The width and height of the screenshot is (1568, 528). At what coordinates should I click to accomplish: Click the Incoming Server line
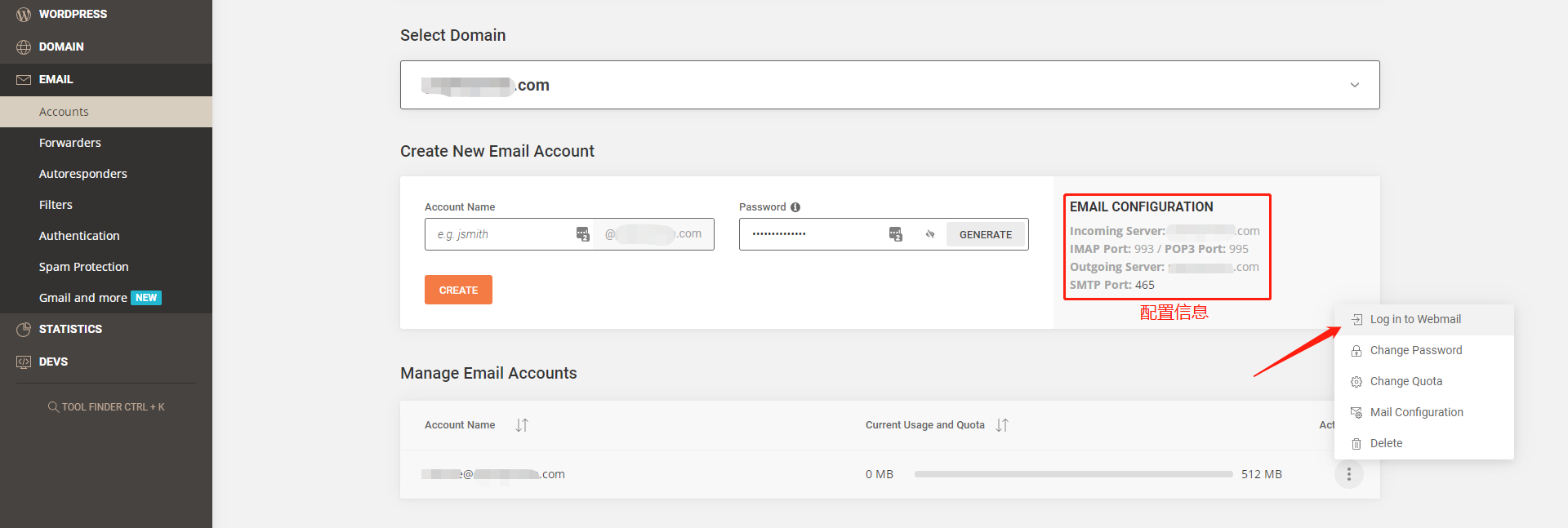[x=1165, y=231]
